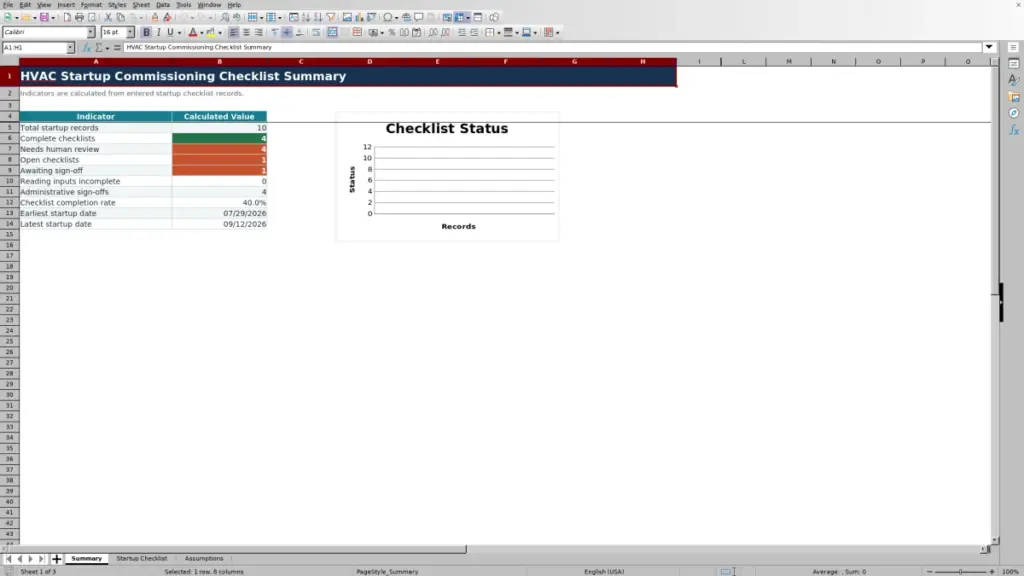The height and width of the screenshot is (576, 1024).
Task: Click the zoom out minus button
Action: [x=929, y=571]
